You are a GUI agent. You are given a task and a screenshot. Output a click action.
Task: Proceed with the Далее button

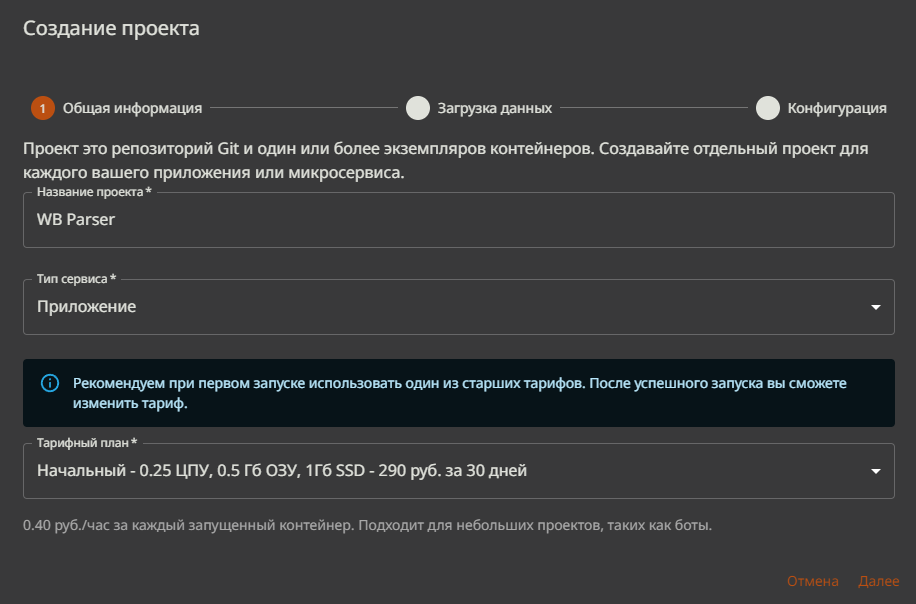coord(878,581)
